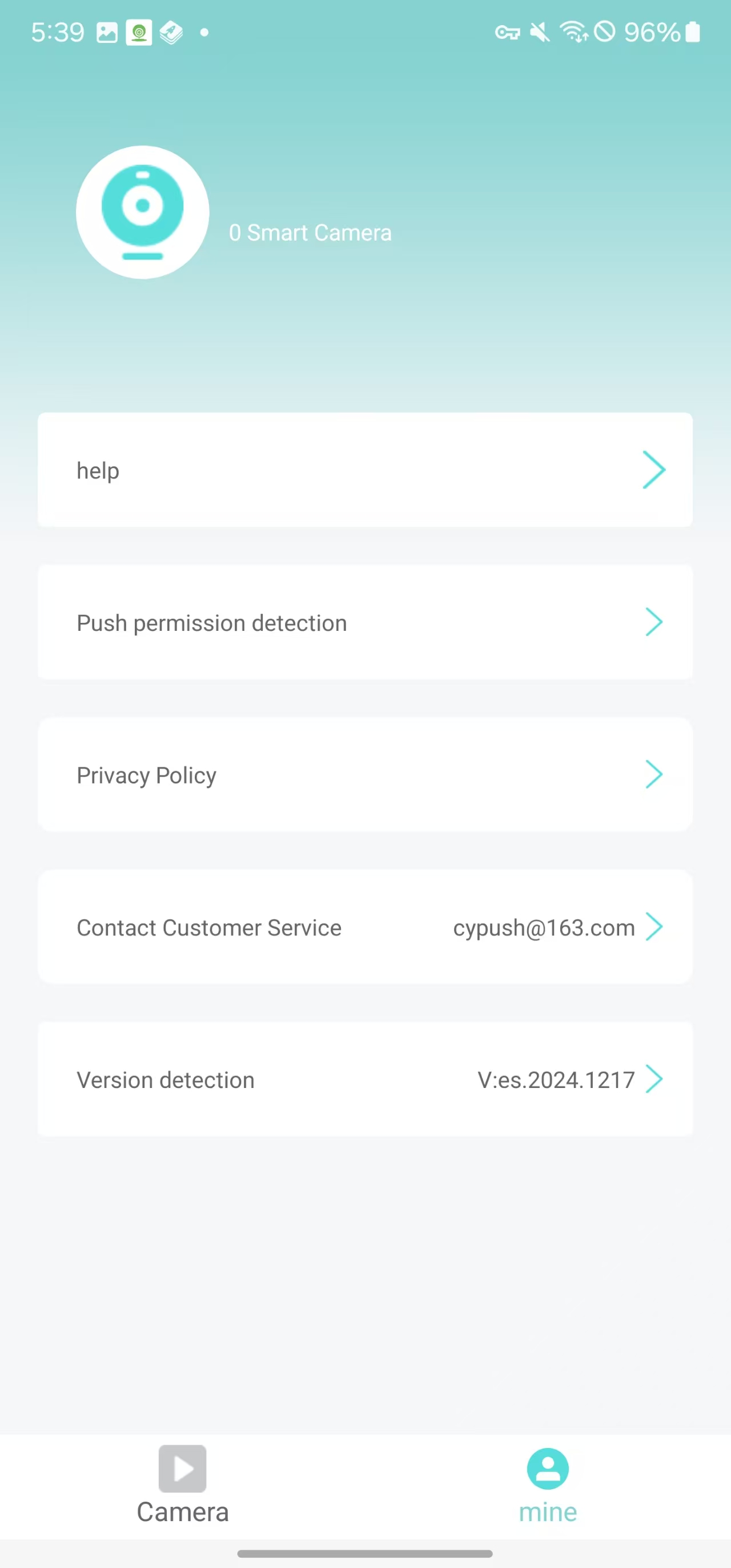Tap the V:es.2024.1217 version number

[556, 1080]
